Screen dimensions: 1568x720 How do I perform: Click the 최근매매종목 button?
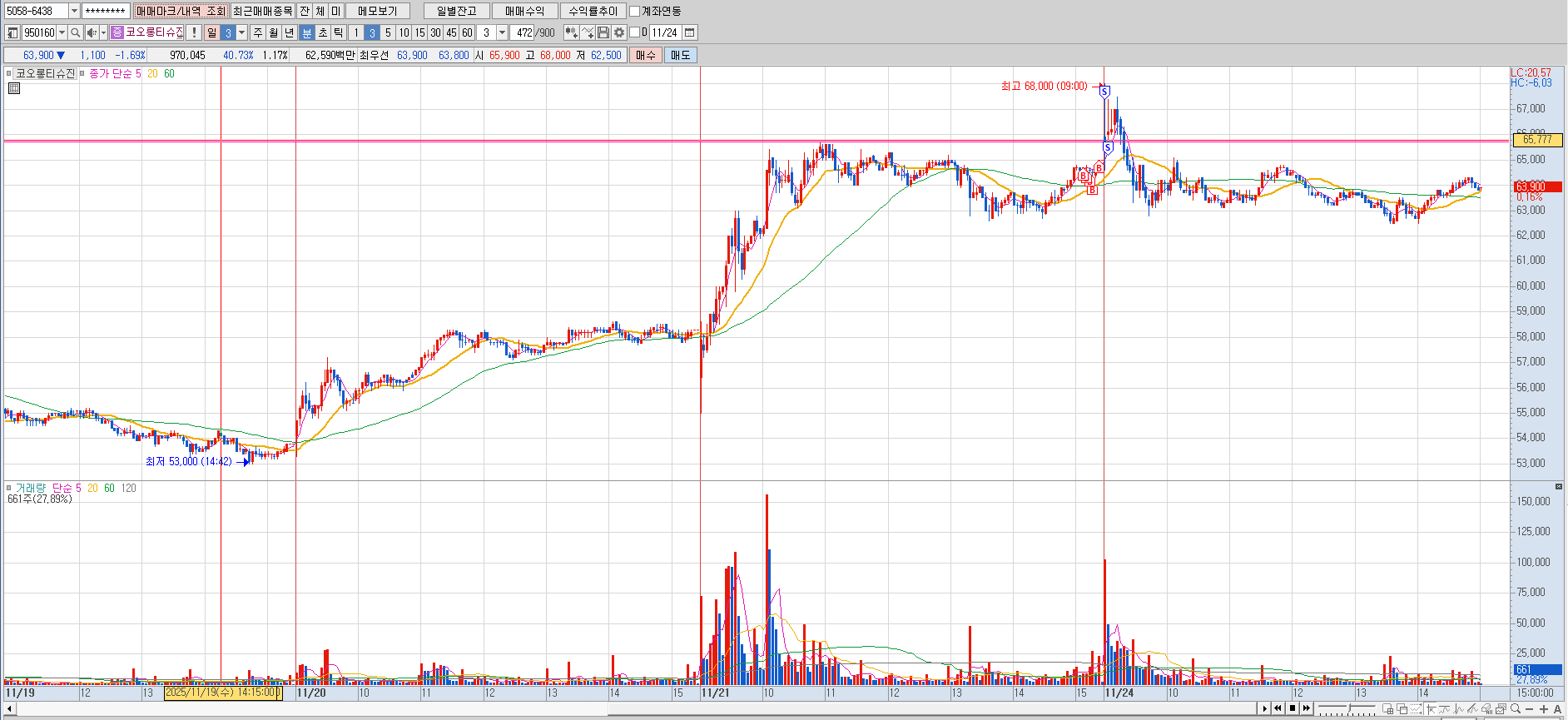[x=262, y=11]
